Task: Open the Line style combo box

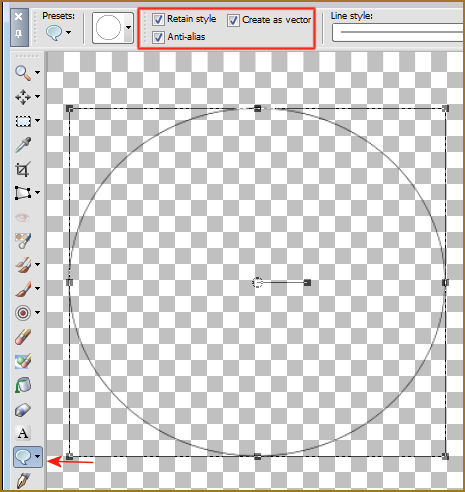Action: [x=398, y=32]
